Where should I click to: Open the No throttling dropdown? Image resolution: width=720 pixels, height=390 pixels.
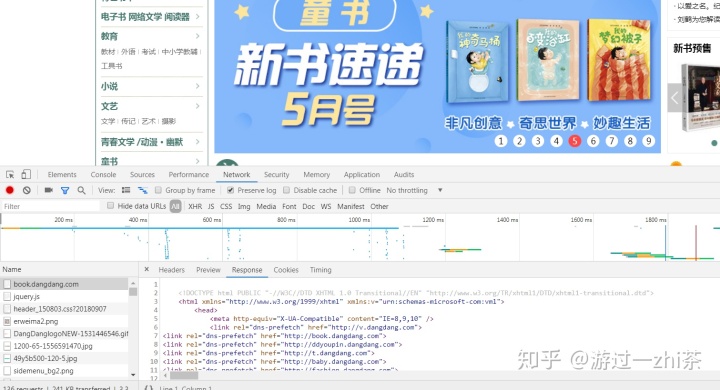(414, 190)
